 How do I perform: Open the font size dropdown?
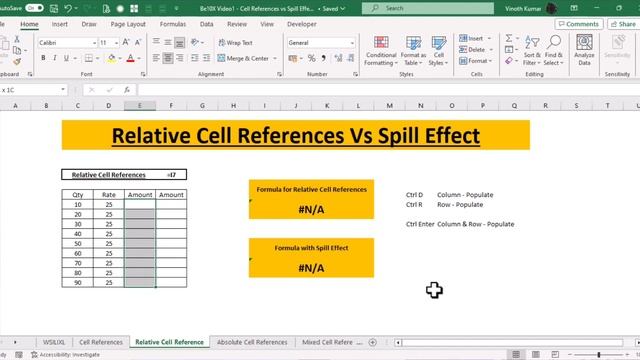[116, 43]
